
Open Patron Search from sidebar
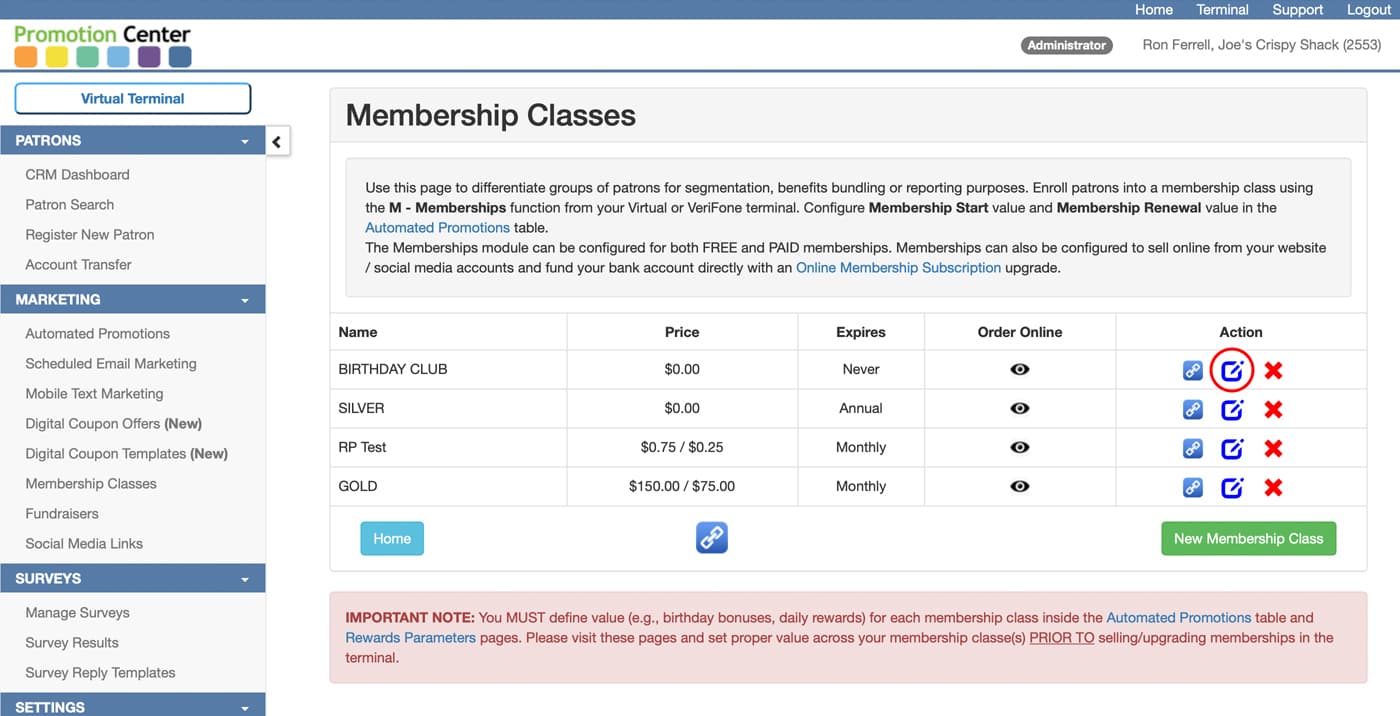(69, 204)
